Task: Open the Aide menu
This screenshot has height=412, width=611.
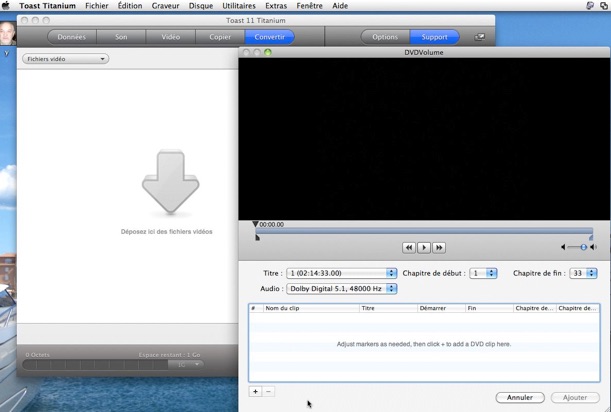Action: point(340,6)
